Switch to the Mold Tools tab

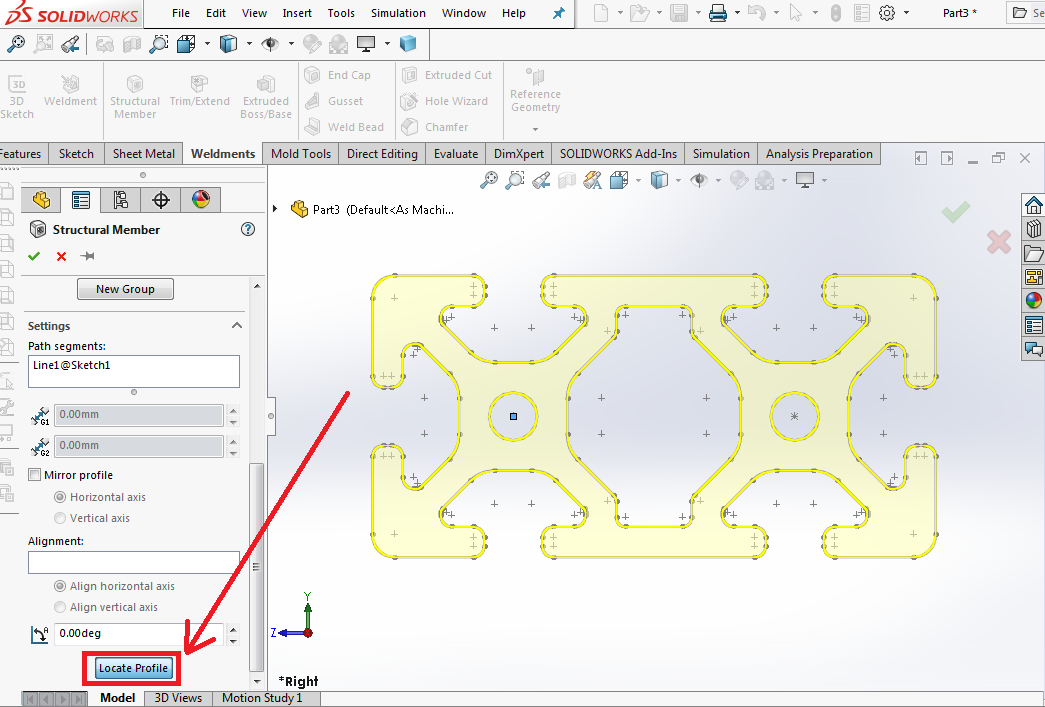coord(301,154)
